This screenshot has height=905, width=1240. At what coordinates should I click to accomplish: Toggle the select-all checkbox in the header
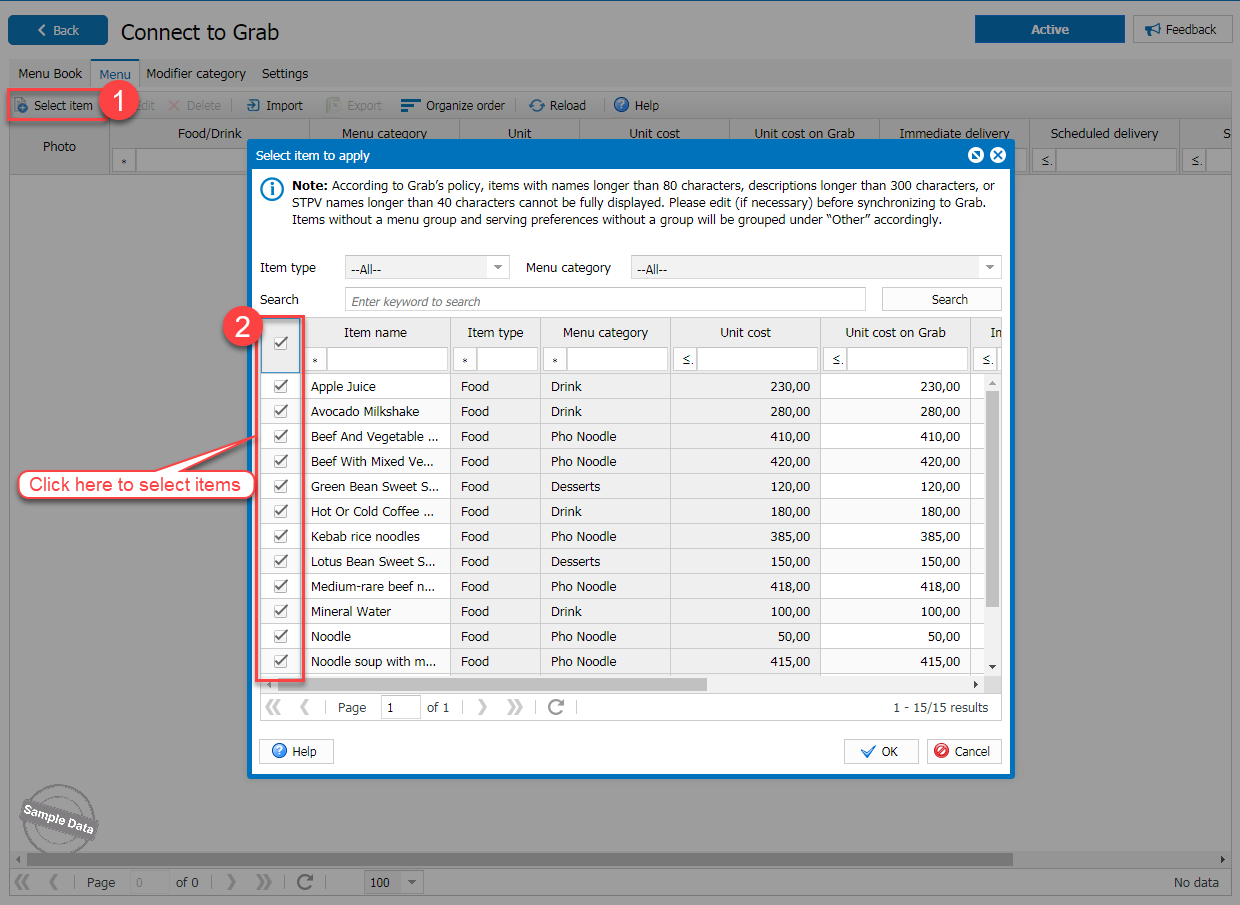[281, 343]
